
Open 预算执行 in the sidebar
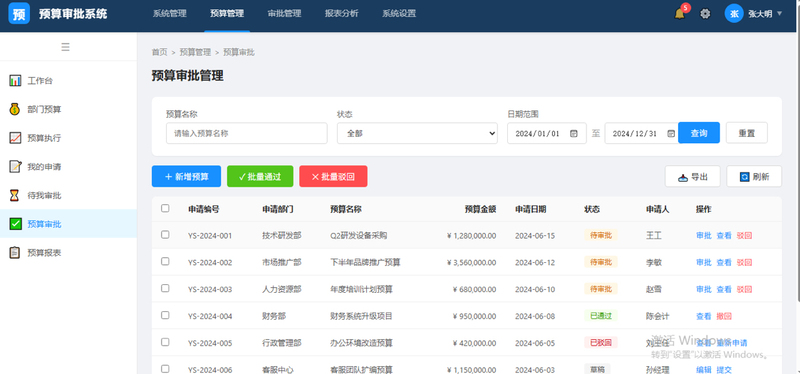(x=68, y=138)
